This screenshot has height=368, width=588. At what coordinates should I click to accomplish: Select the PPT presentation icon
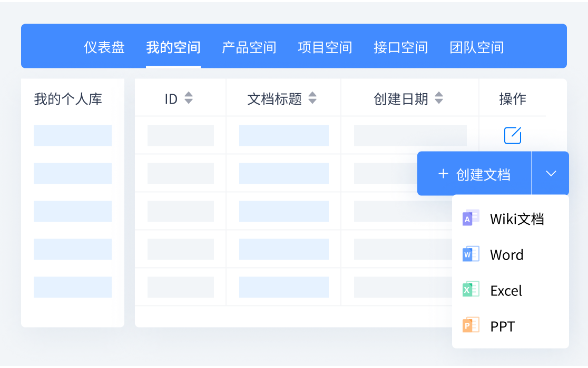(471, 325)
